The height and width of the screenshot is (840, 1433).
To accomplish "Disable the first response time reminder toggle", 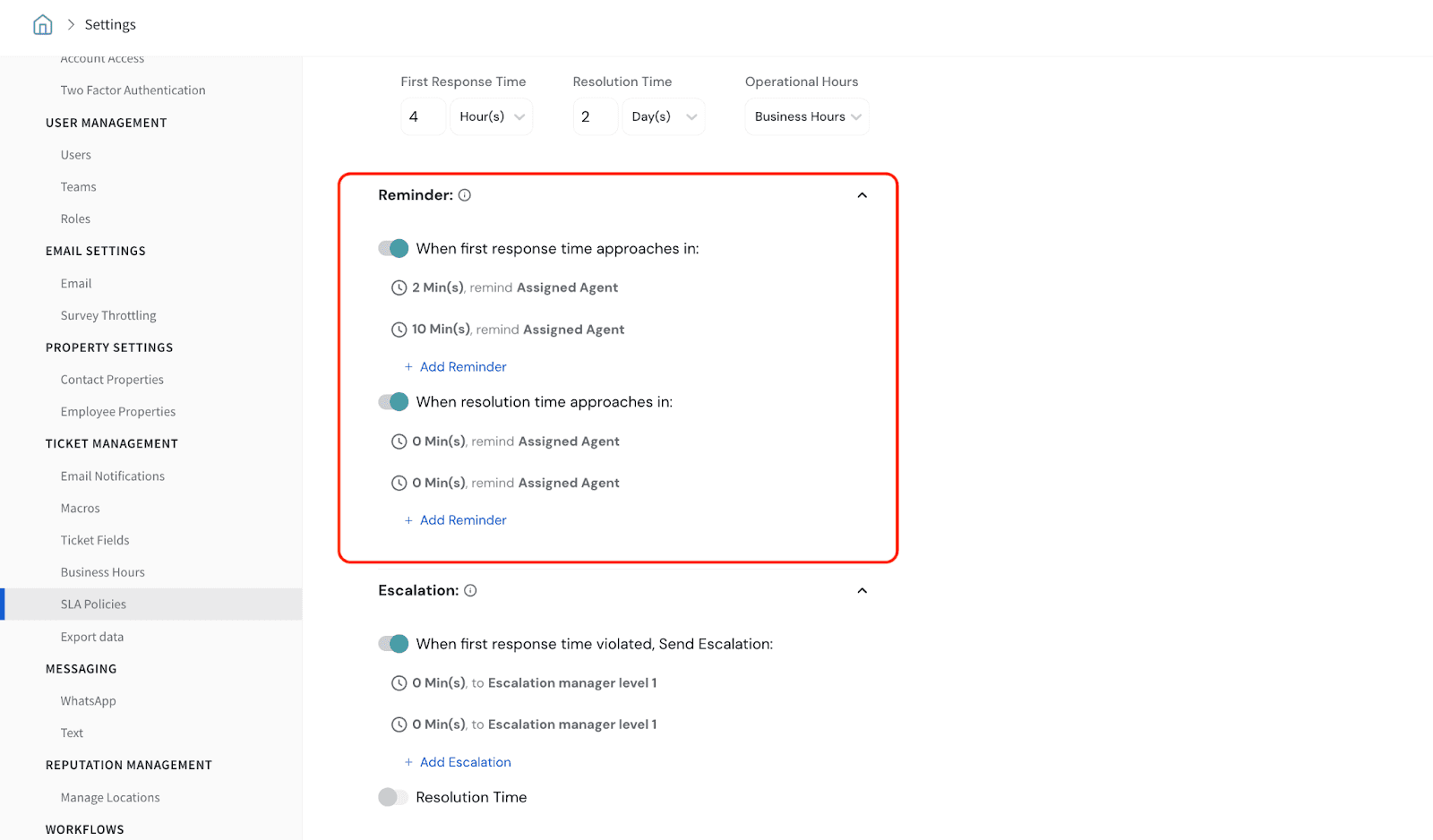I will click(x=393, y=249).
